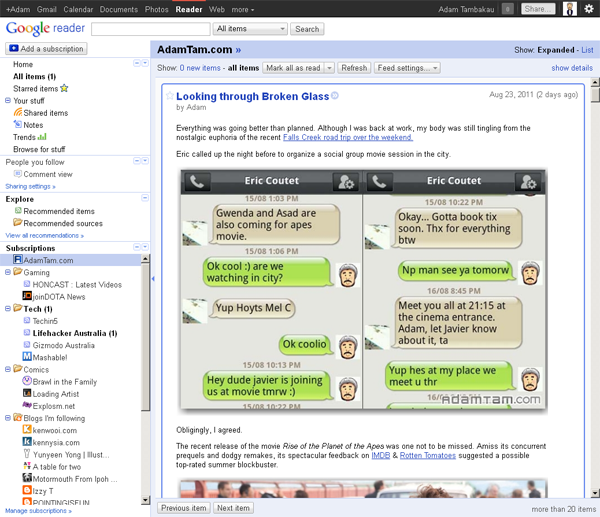Viewport: 600px width, 517px height.
Task: Click Mark all as read button
Action: [x=293, y=68]
